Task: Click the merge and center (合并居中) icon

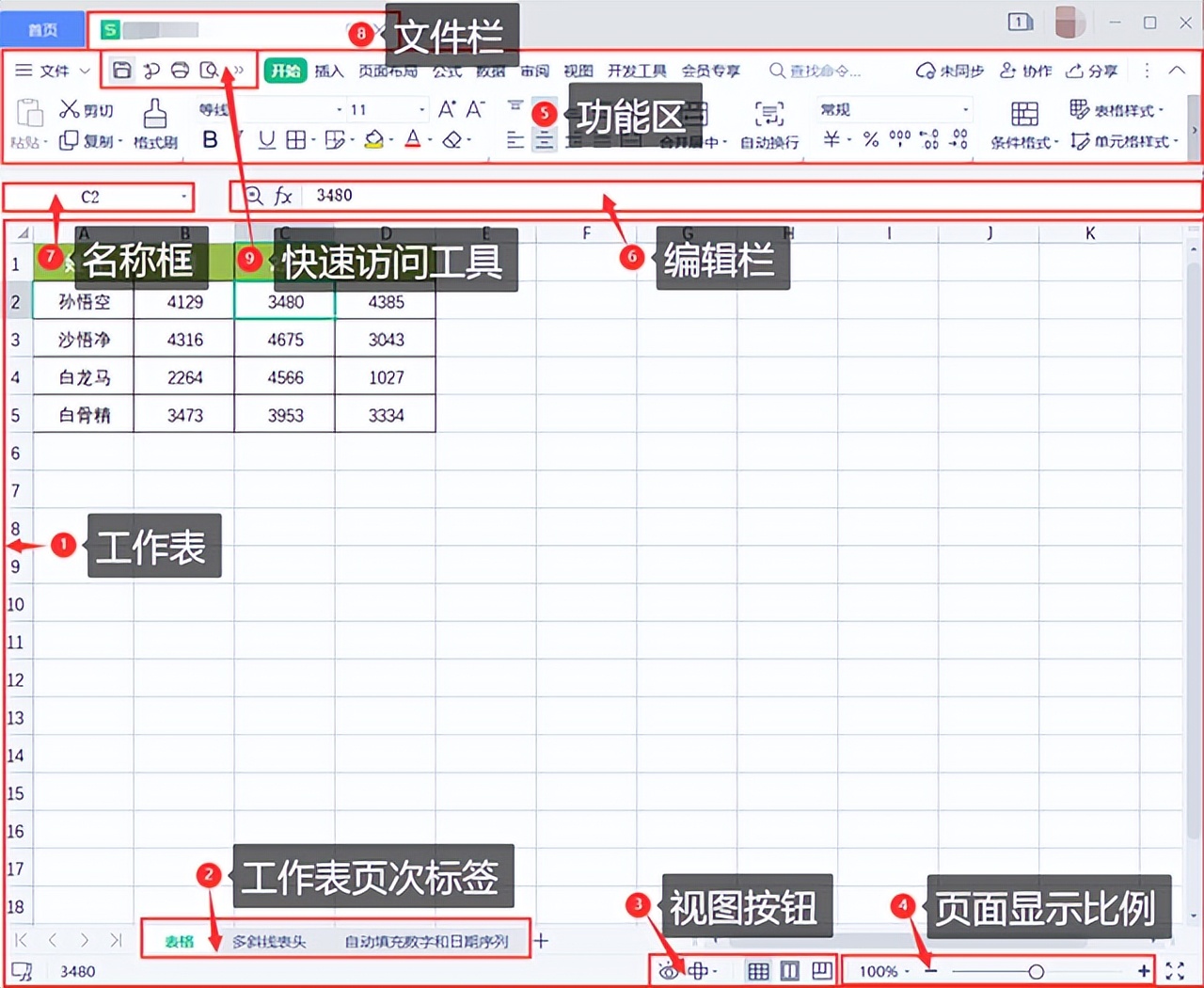Action: [x=691, y=141]
